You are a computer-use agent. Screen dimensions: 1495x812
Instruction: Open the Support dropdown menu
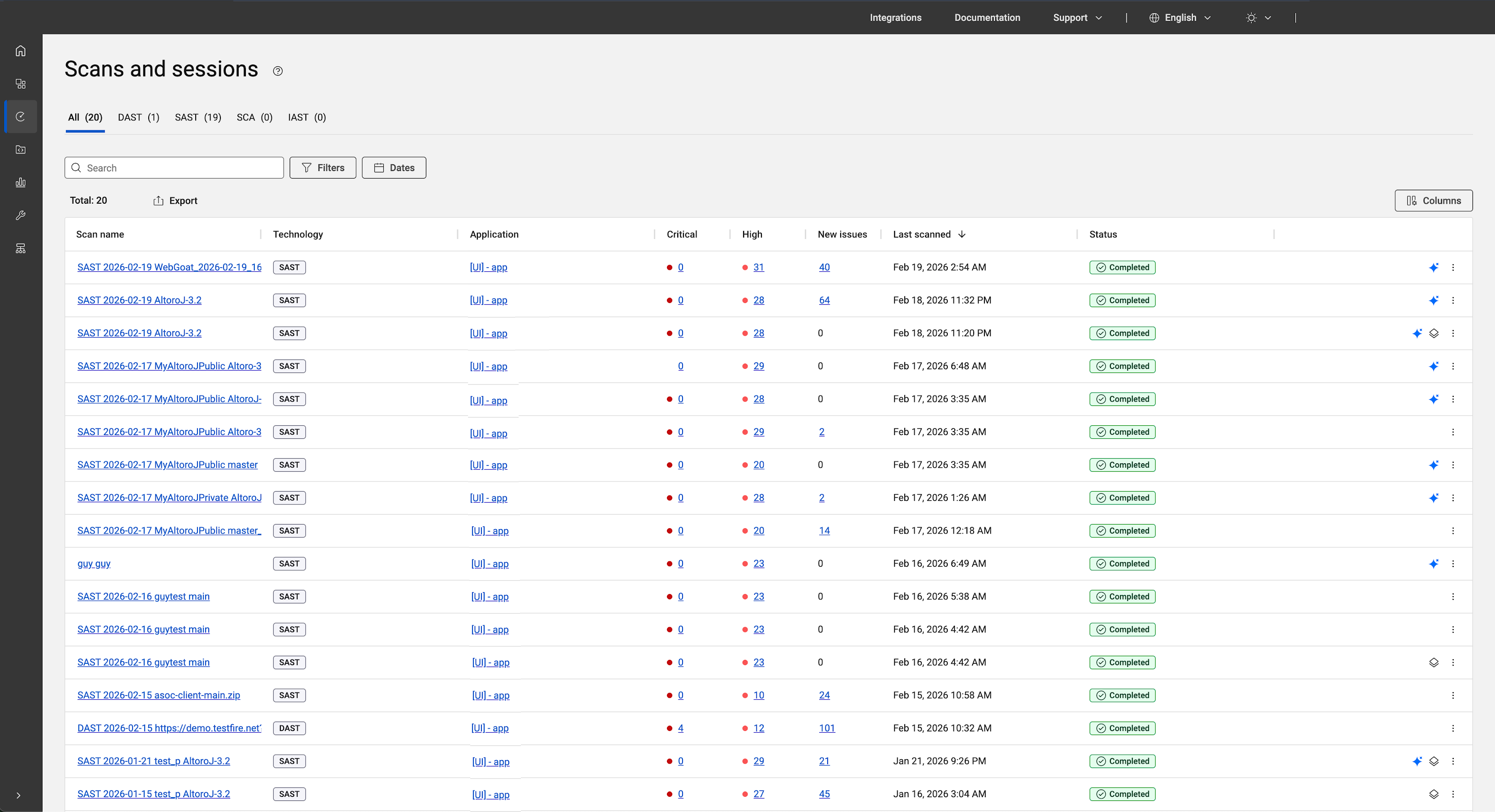point(1077,17)
